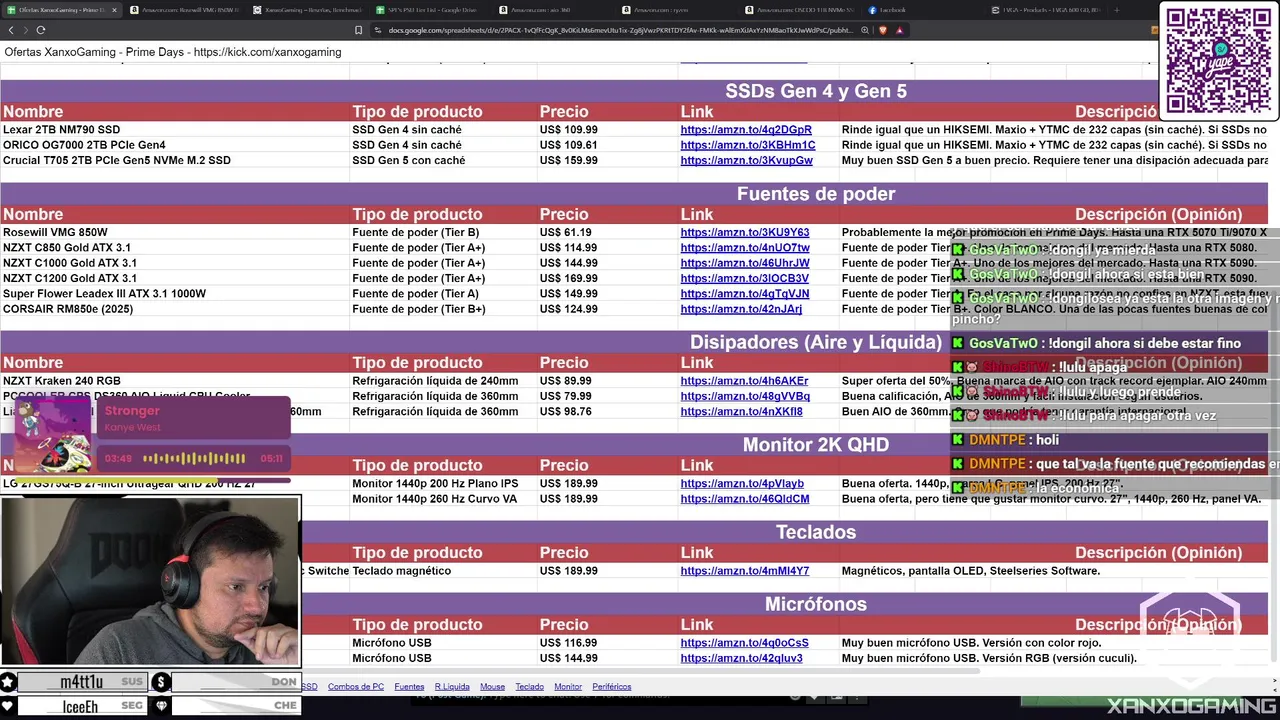Open the NZXT C1000 link amzn.to/46UhrJW
This screenshot has width=1280, height=720.
click(745, 263)
